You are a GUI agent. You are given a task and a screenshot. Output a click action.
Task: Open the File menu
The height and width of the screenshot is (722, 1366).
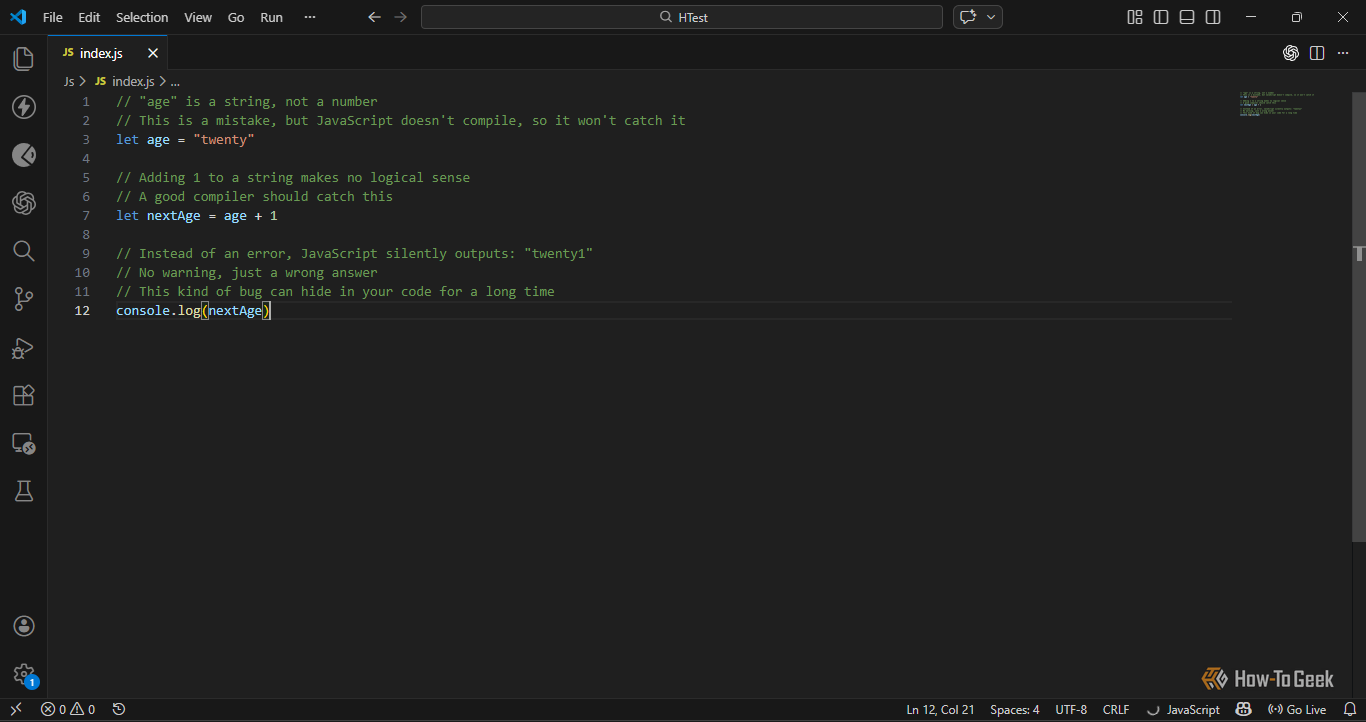[x=52, y=17]
